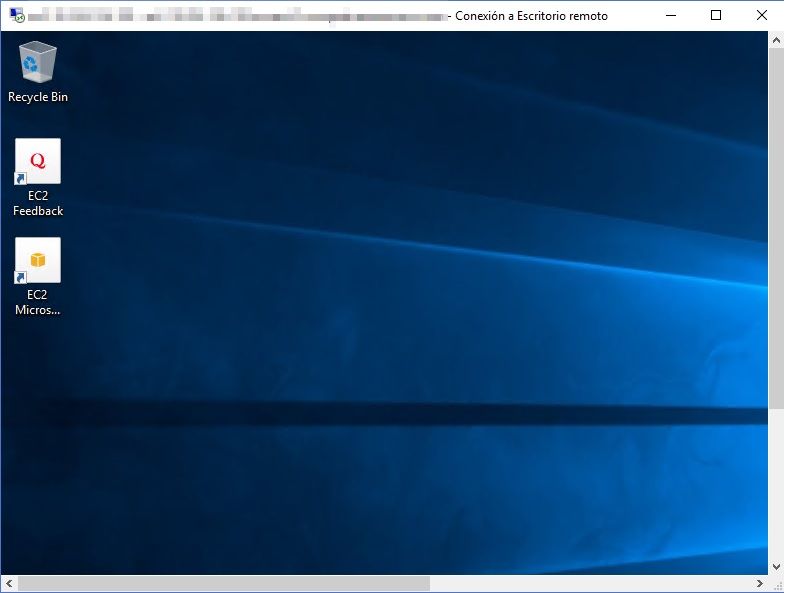This screenshot has height=593, width=786.
Task: Minimize the Conexión a Escritorio remoto window
Action: pyautogui.click(x=671, y=16)
